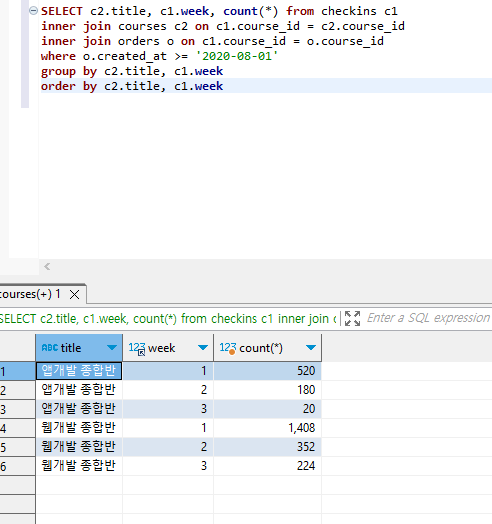Select row number 3 header
The height and width of the screenshot is (524, 492).
[x=17, y=409]
